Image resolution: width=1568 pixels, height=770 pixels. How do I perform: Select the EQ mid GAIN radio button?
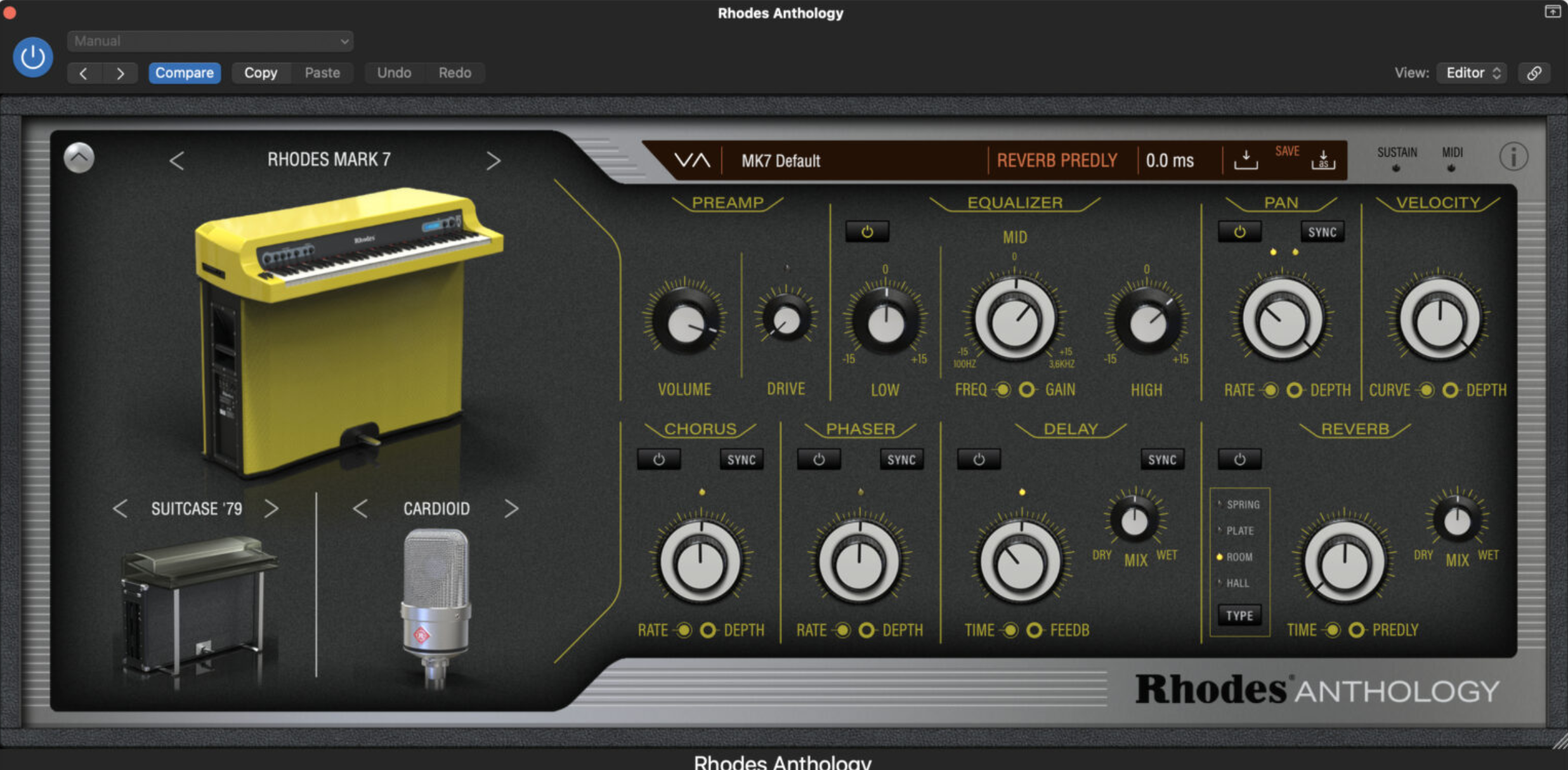click(x=1027, y=389)
